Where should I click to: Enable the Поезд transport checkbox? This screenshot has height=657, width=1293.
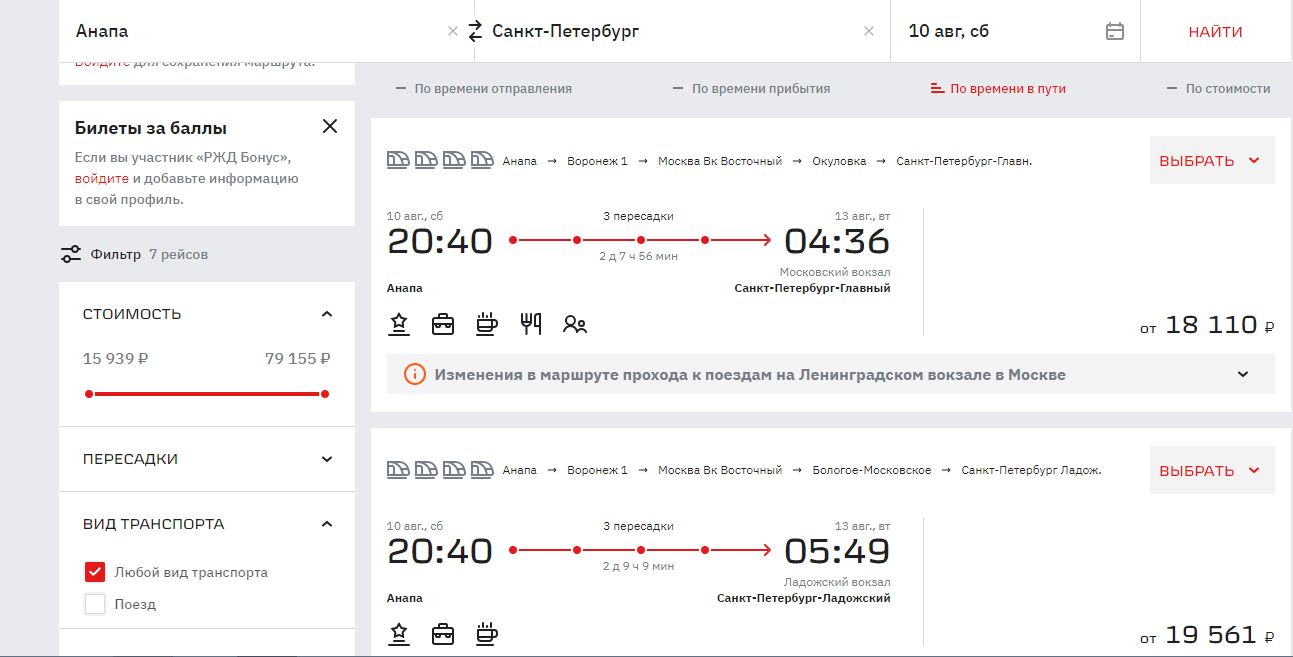(95, 604)
